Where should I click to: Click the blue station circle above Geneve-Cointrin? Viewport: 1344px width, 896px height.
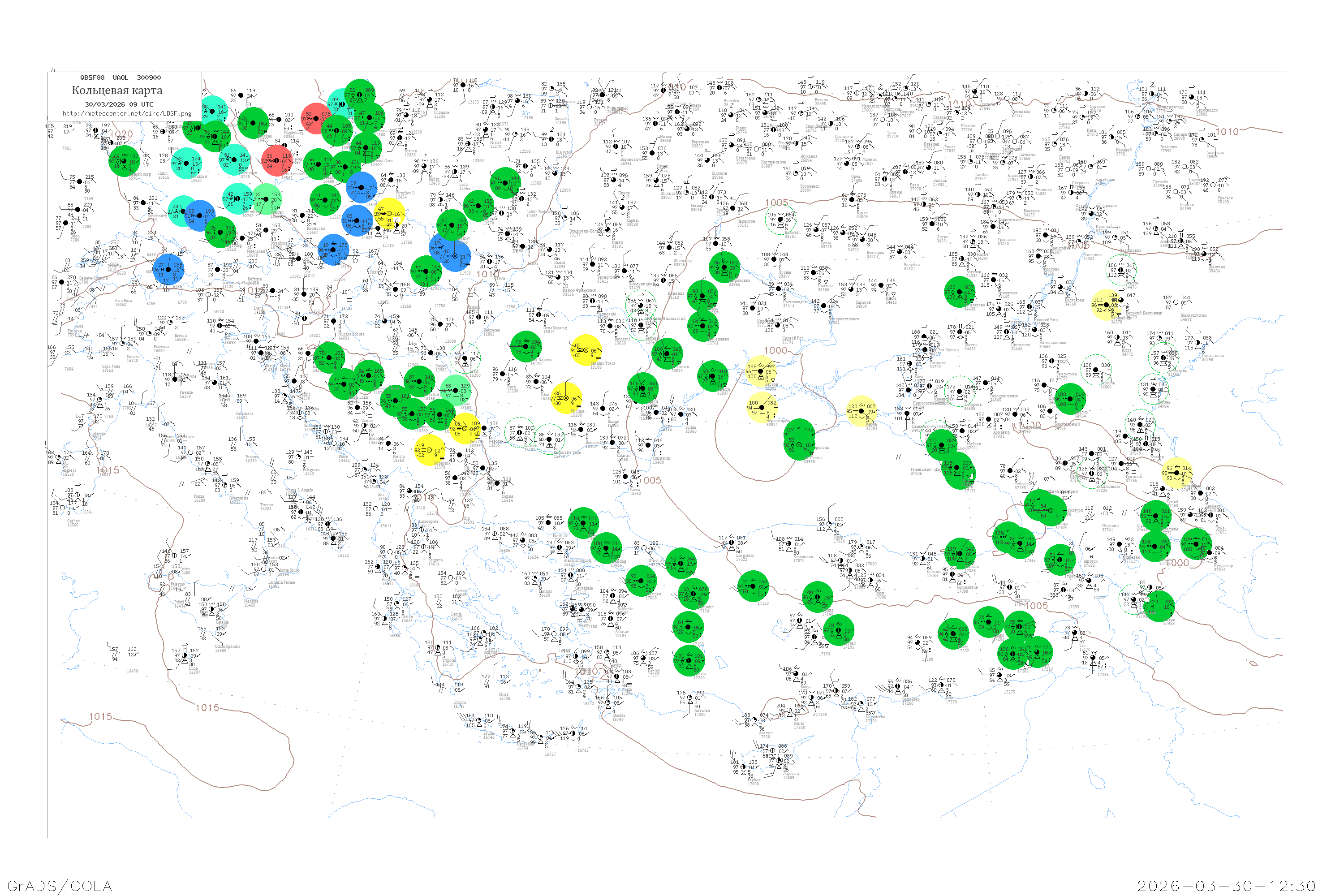coord(168,269)
